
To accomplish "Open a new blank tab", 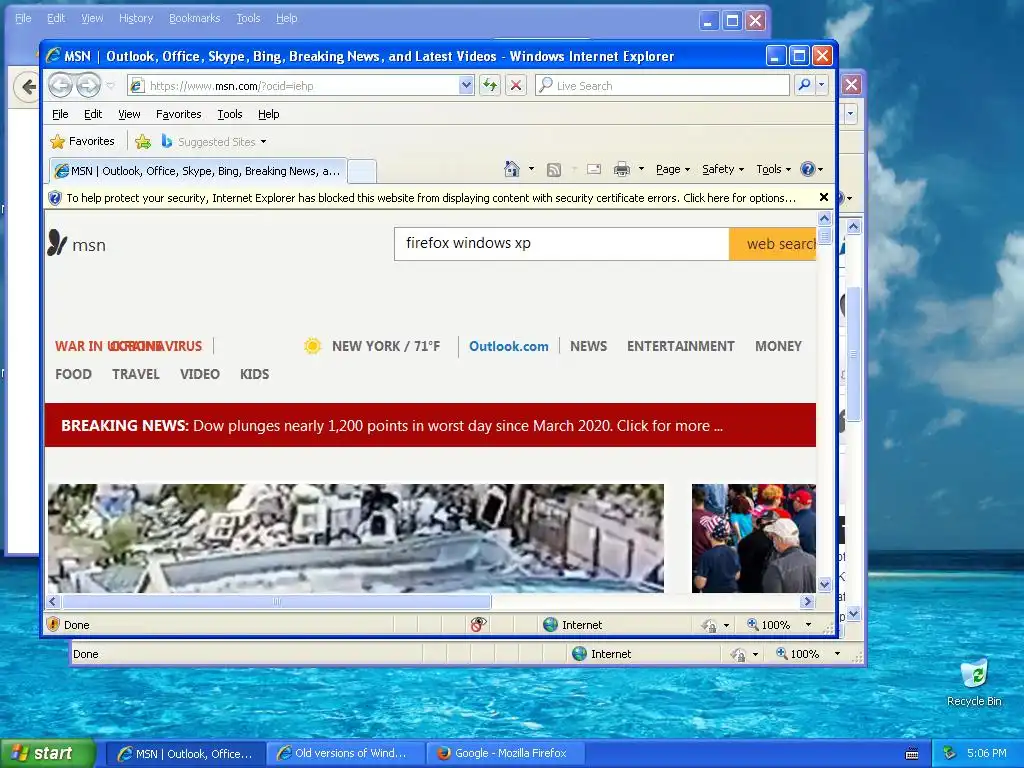I will [x=361, y=172].
